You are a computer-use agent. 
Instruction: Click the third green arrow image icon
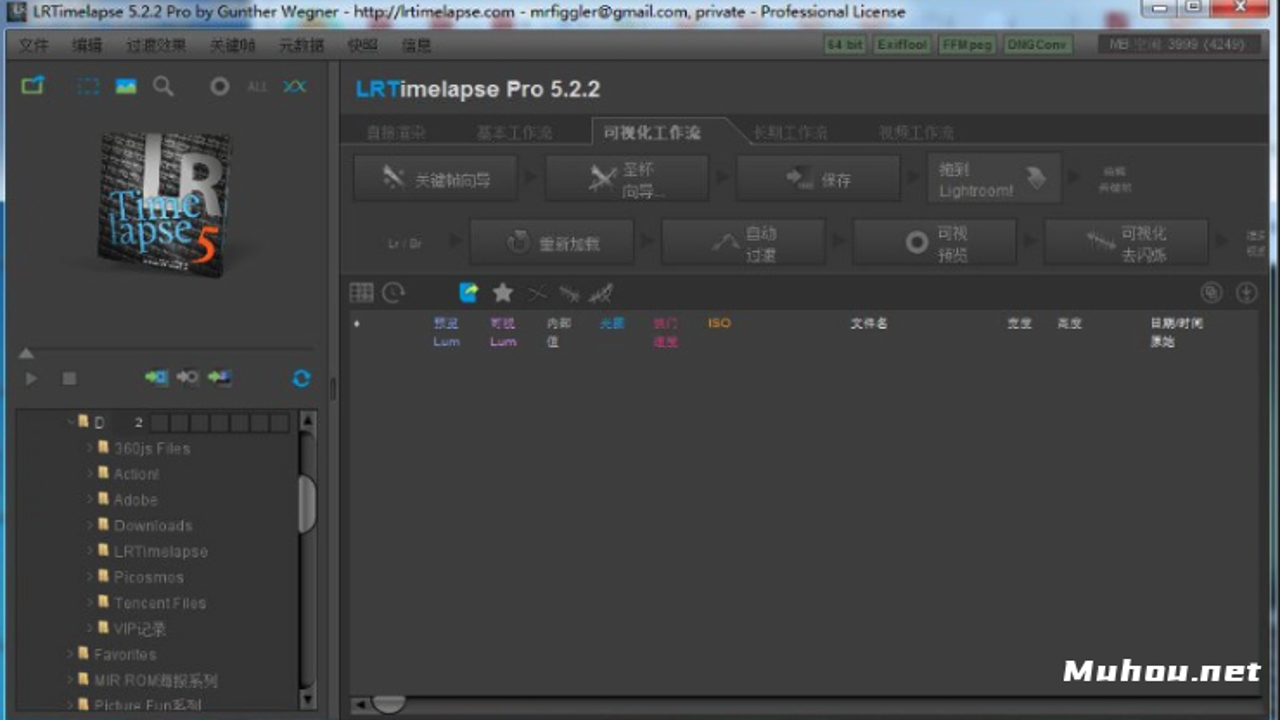[219, 377]
